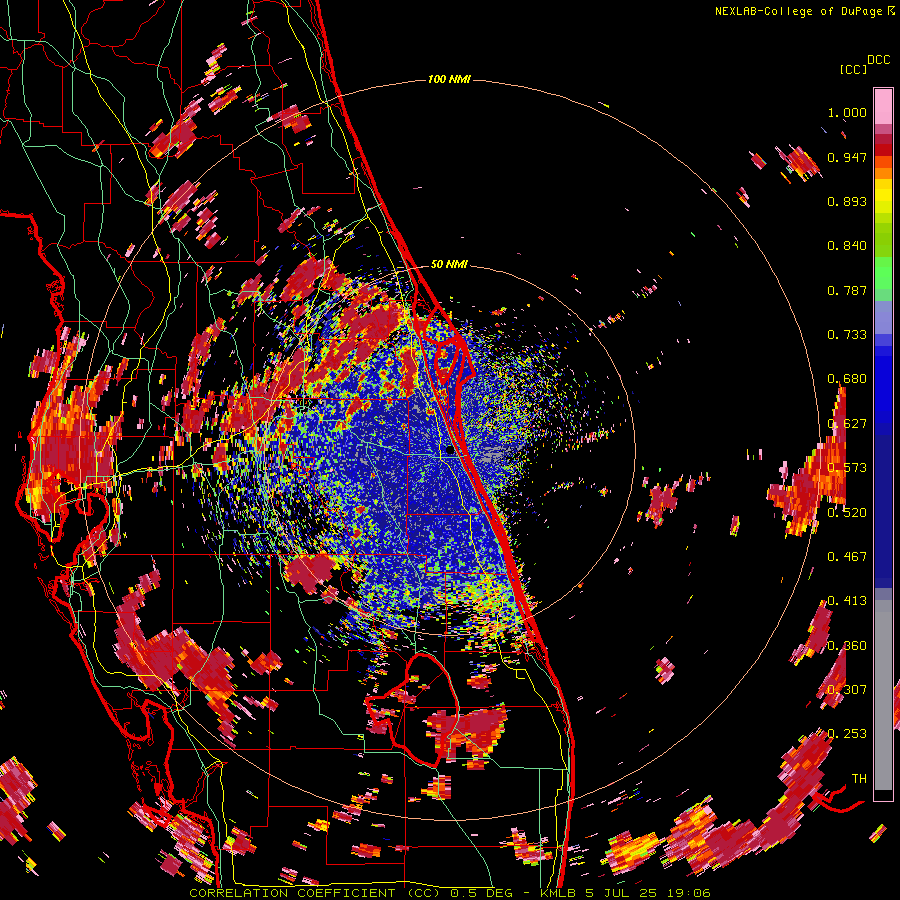The width and height of the screenshot is (900, 900).
Task: Select the 0.787 legend value
Action: (x=847, y=290)
